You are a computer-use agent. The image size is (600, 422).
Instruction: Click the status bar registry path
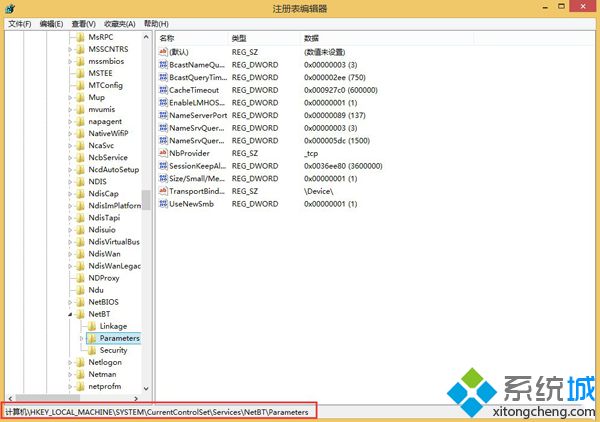pyautogui.click(x=157, y=412)
